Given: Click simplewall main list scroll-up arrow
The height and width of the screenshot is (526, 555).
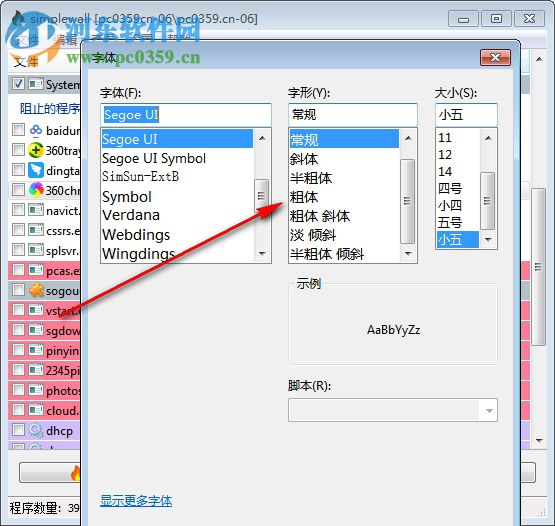Looking at the screenshot, I should (x=539, y=59).
